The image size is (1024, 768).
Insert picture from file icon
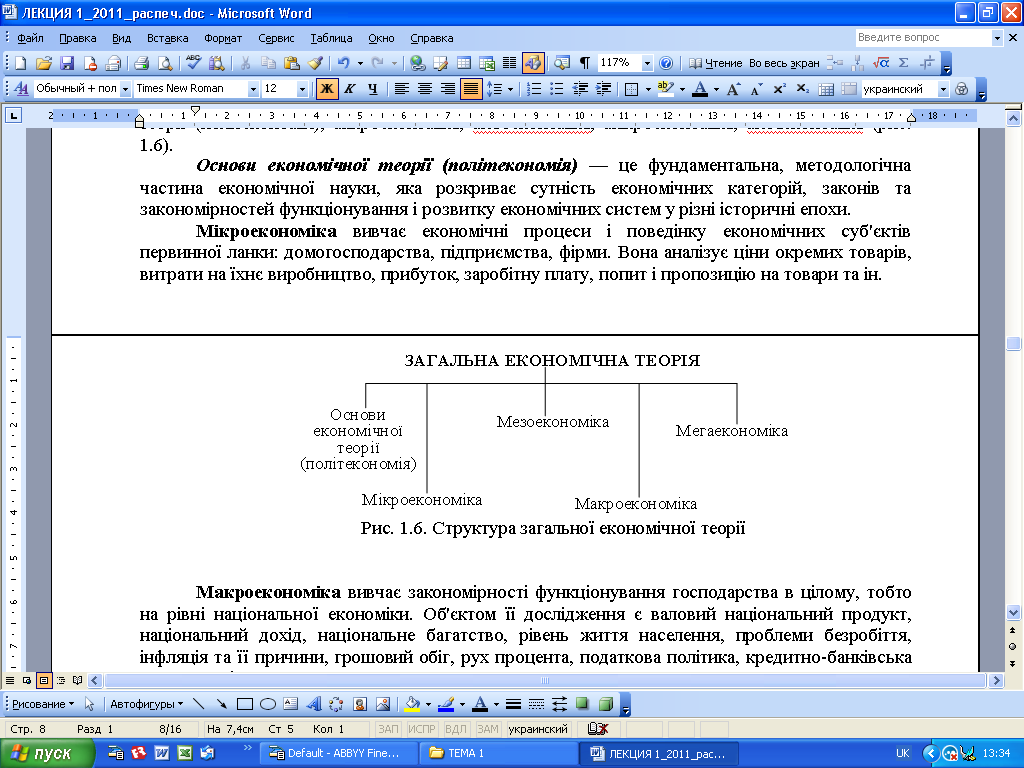click(383, 704)
